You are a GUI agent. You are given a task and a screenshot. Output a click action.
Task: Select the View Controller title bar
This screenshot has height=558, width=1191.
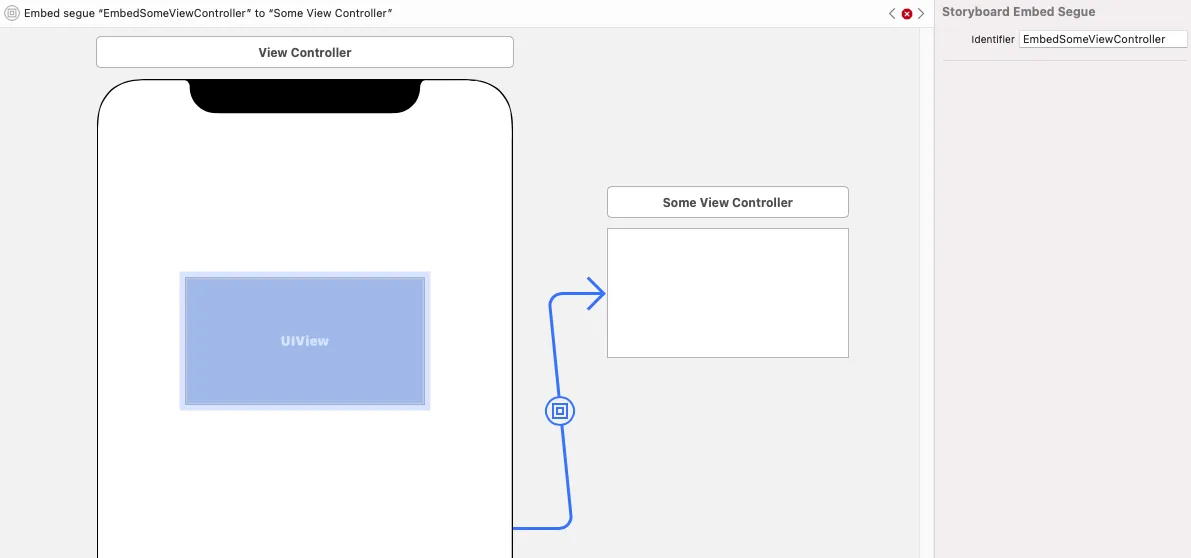305,52
